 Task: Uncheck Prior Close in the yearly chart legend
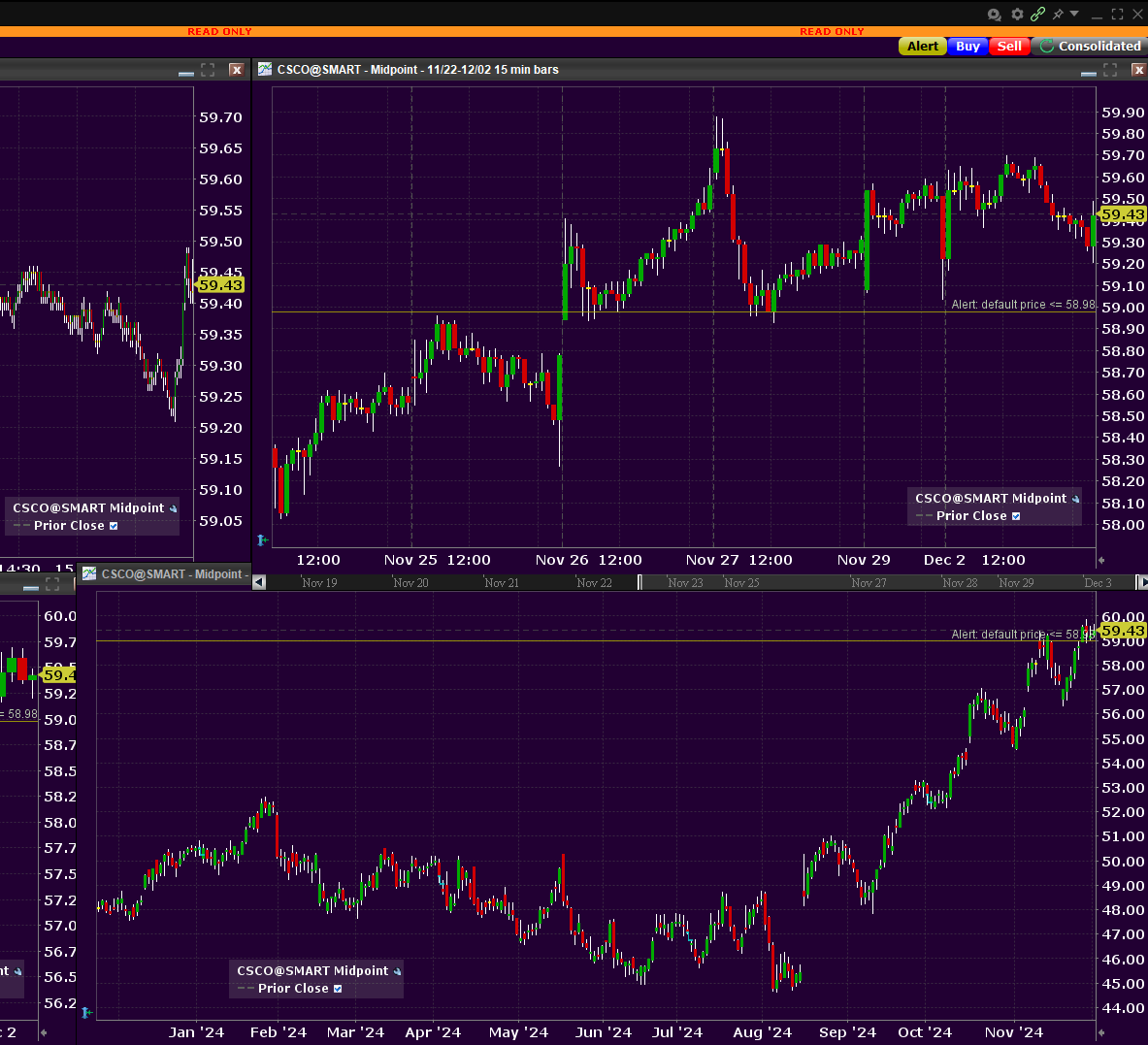338,989
